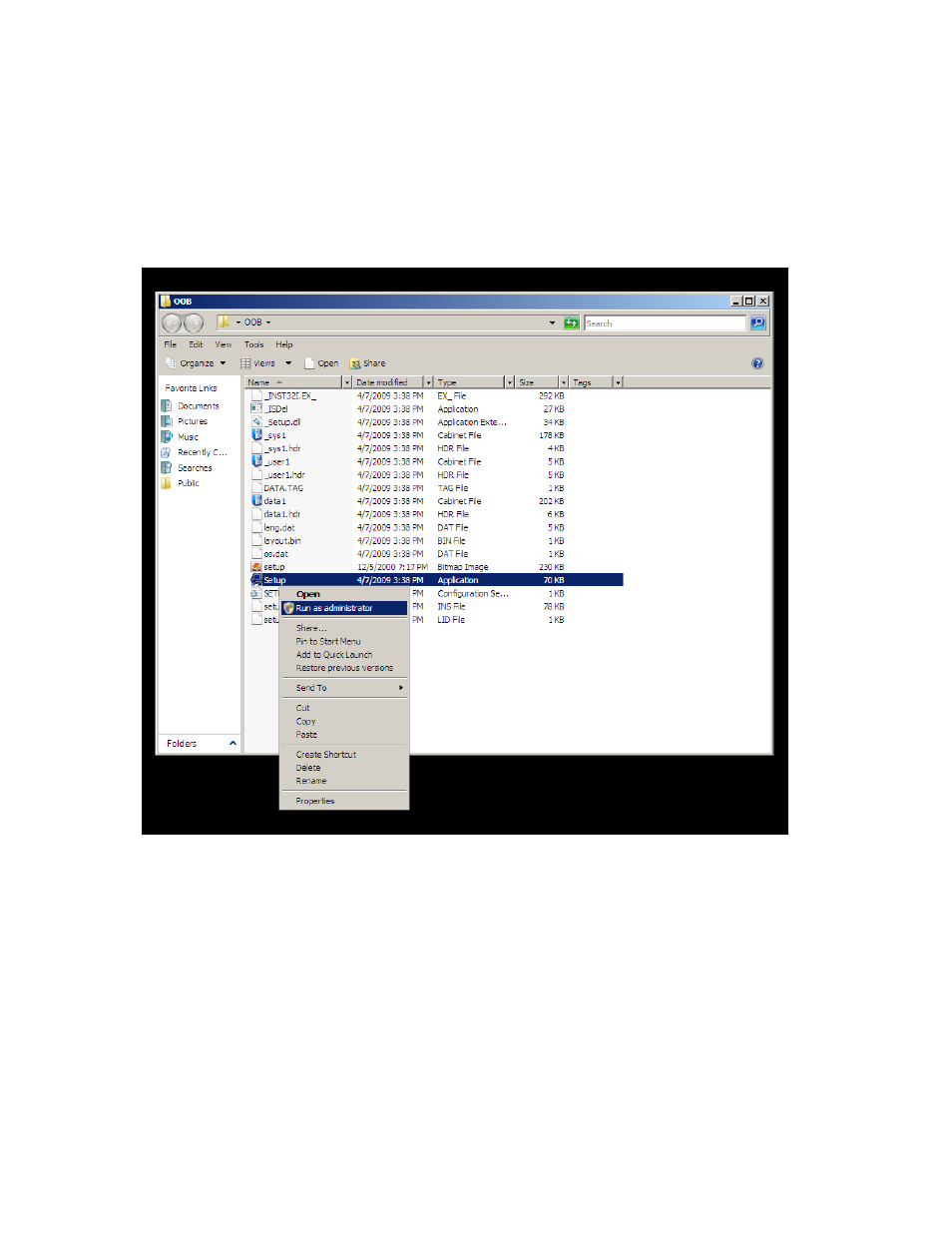Image resolution: width=952 pixels, height=1233 pixels.
Task: Select the _user1 cabinet file icon
Action: [256, 461]
